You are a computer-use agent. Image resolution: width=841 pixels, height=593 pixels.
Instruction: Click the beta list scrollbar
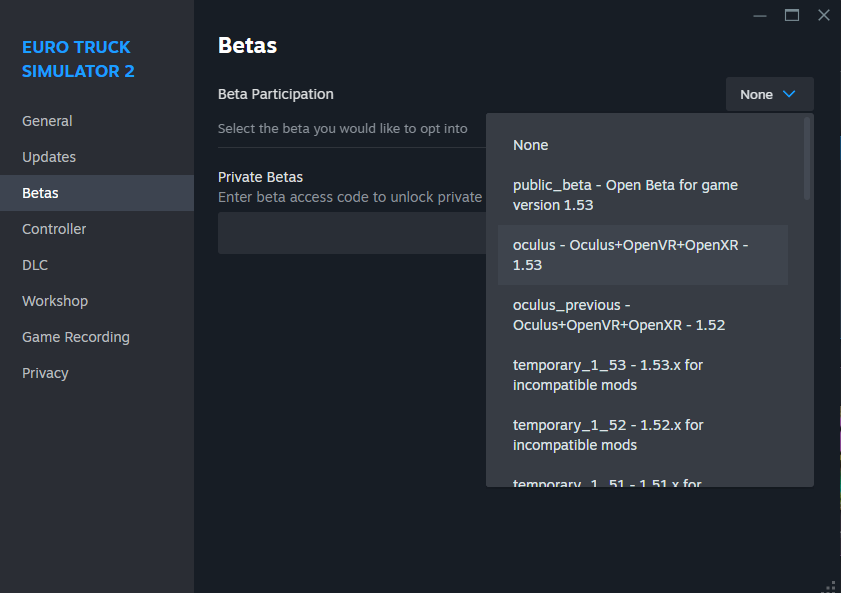point(807,160)
